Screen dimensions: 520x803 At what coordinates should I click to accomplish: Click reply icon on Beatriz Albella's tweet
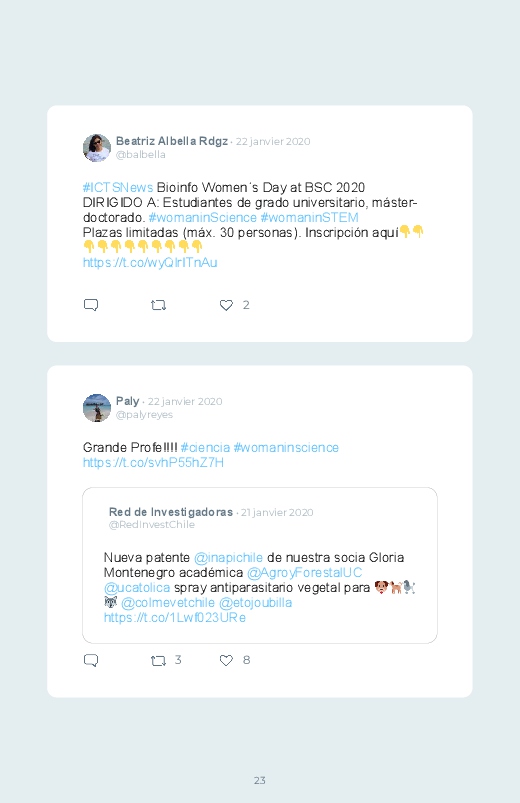point(91,305)
